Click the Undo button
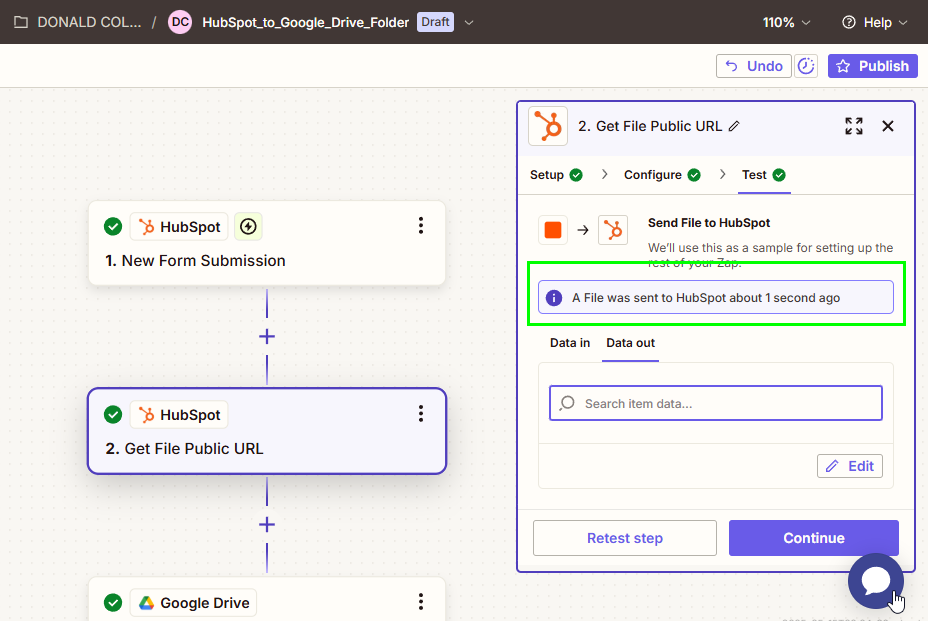 (754, 66)
